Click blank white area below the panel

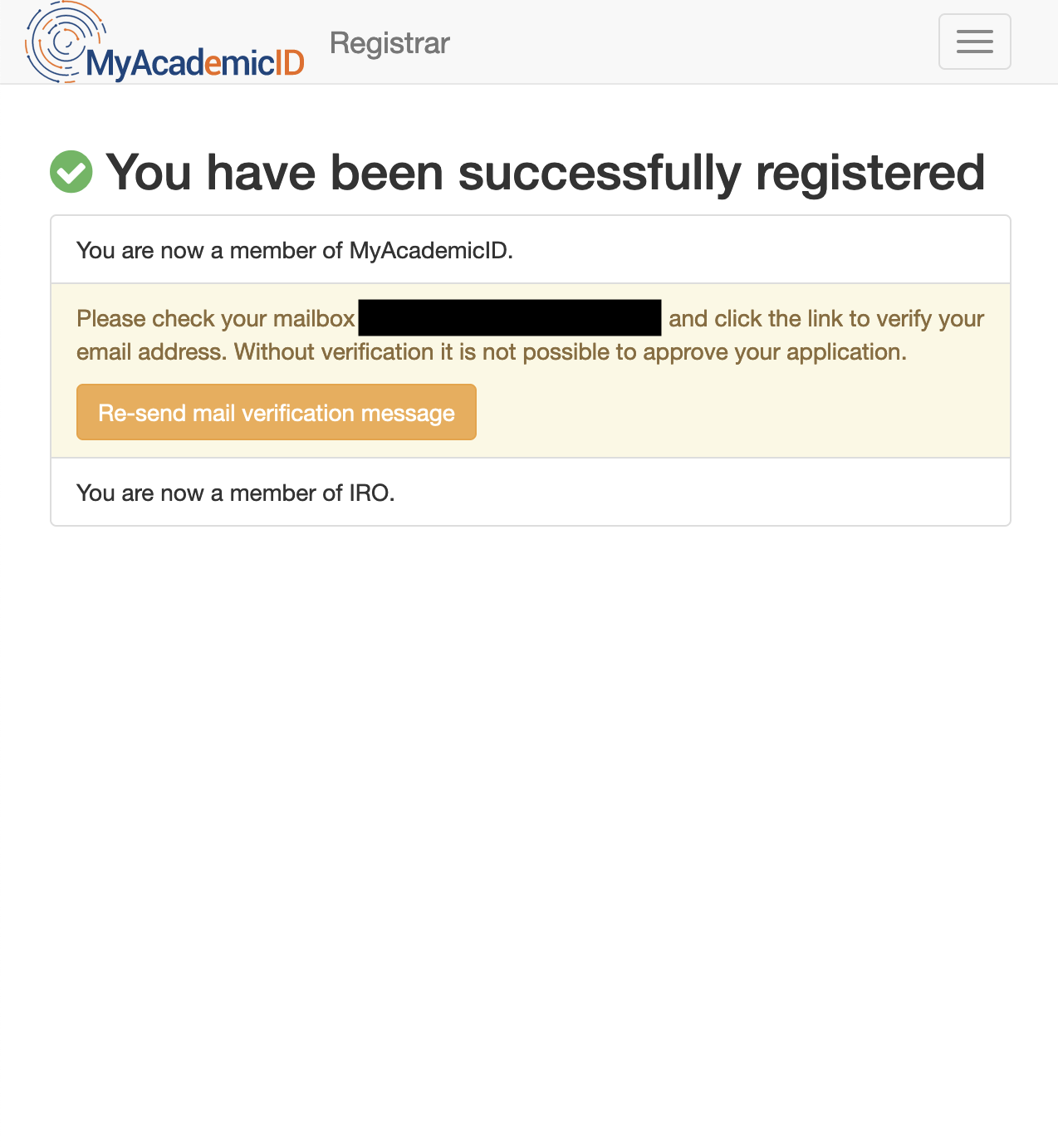tap(530, 789)
